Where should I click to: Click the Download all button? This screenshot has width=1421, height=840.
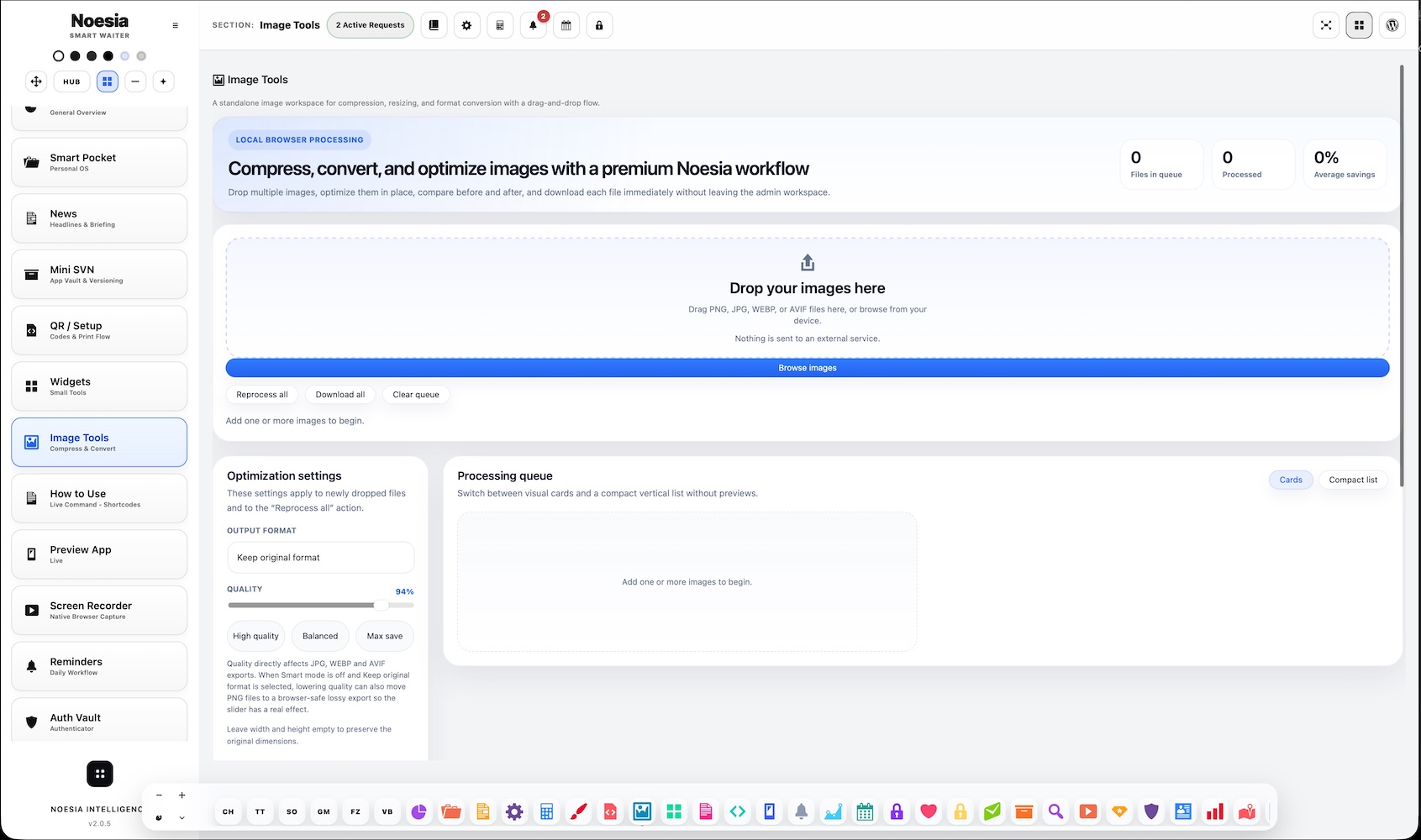[x=340, y=395]
